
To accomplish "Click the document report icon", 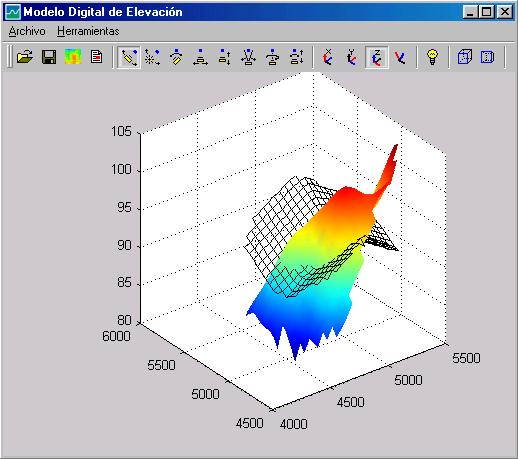I will coord(97,57).
